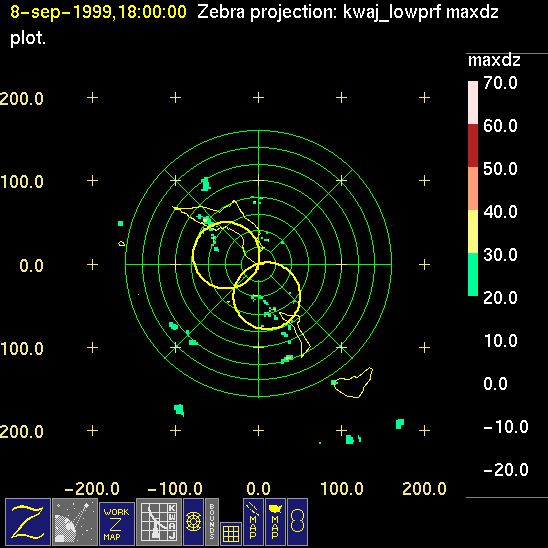The width and height of the screenshot is (548, 548).
Task: Click the BOUNDS overlay button
Action: pyautogui.click(x=212, y=522)
